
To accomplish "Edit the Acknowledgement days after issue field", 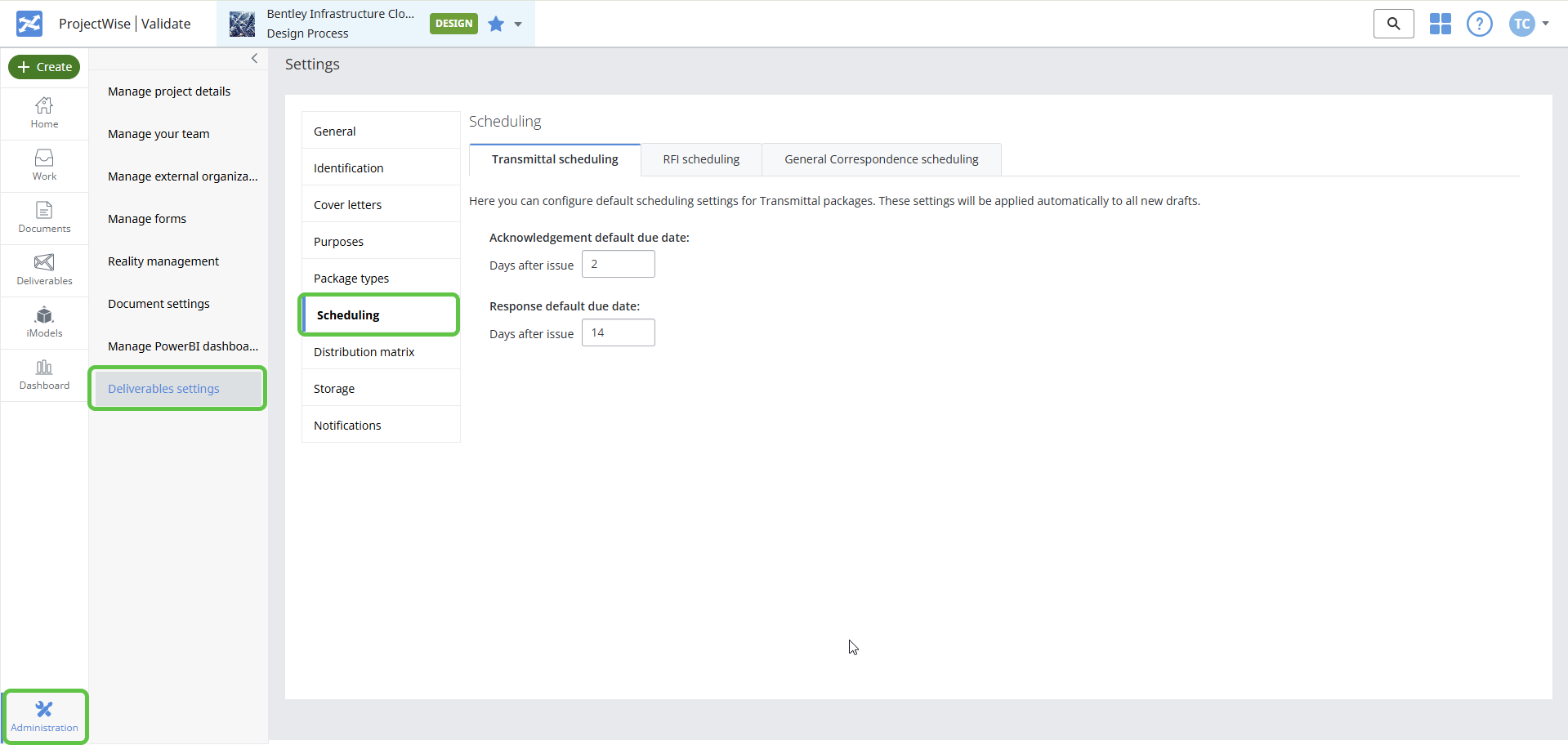I will [x=618, y=263].
